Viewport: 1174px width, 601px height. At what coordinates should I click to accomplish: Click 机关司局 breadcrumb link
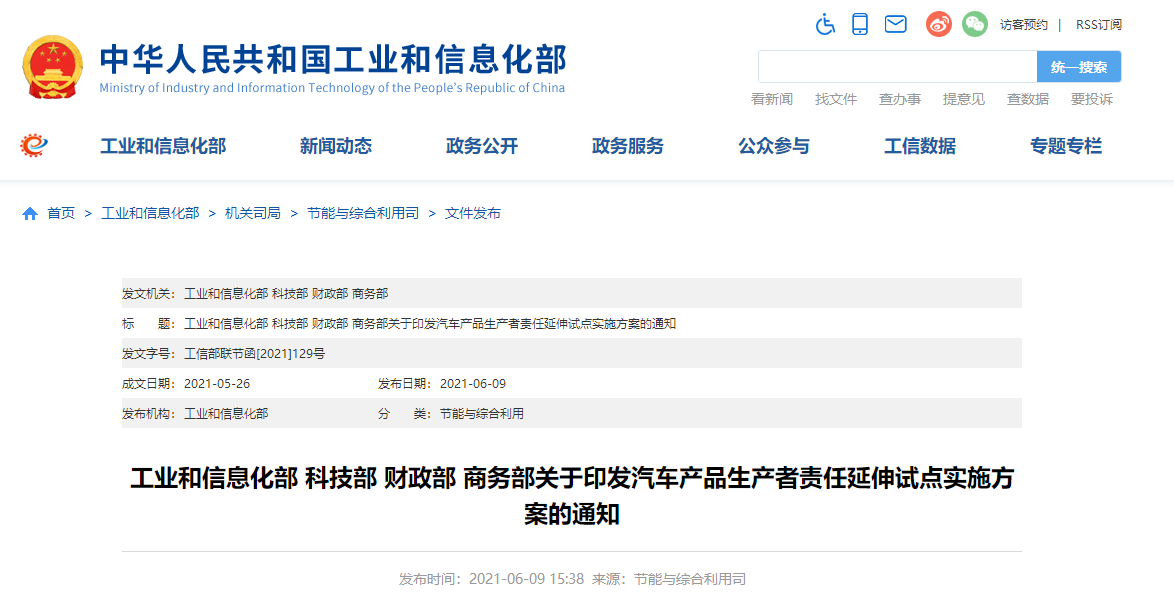point(253,213)
